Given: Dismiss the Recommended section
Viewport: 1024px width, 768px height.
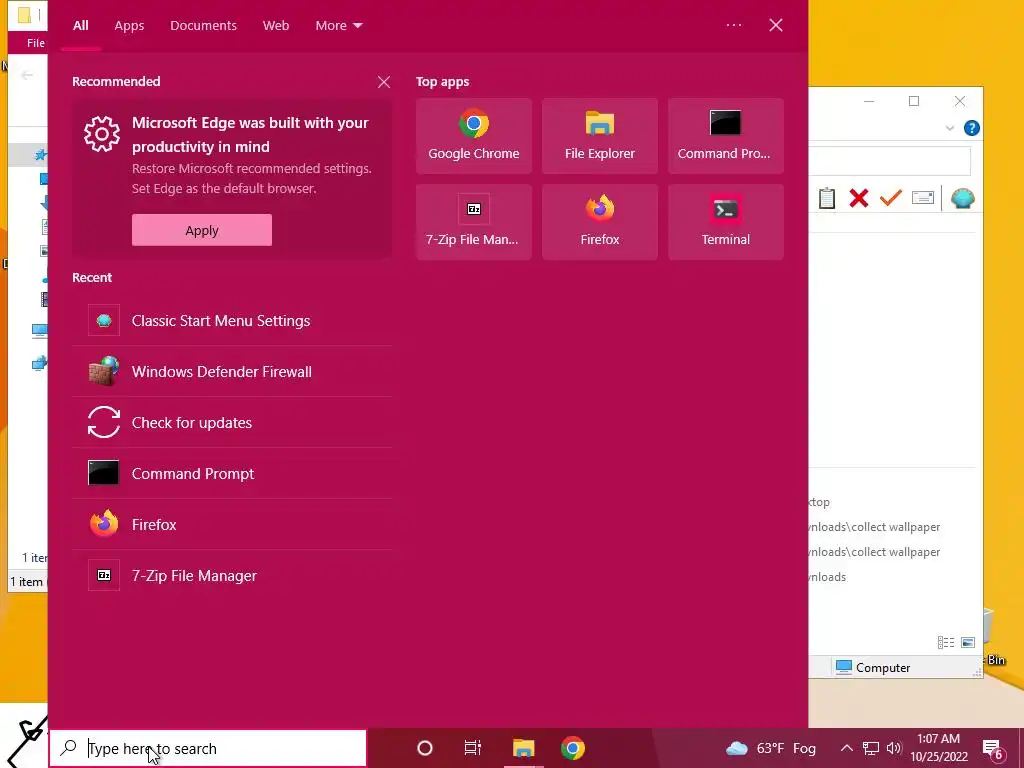Looking at the screenshot, I should pyautogui.click(x=384, y=82).
